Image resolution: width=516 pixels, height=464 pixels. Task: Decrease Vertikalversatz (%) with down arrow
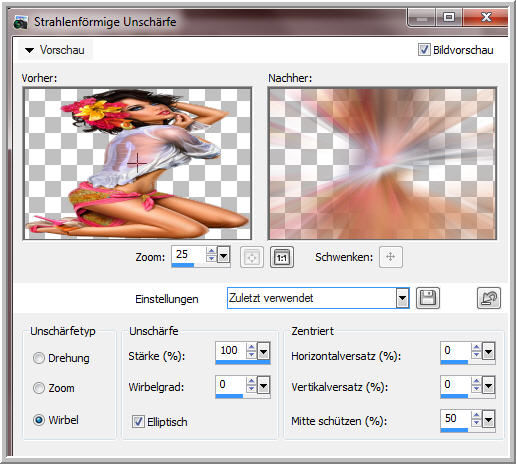[476, 389]
